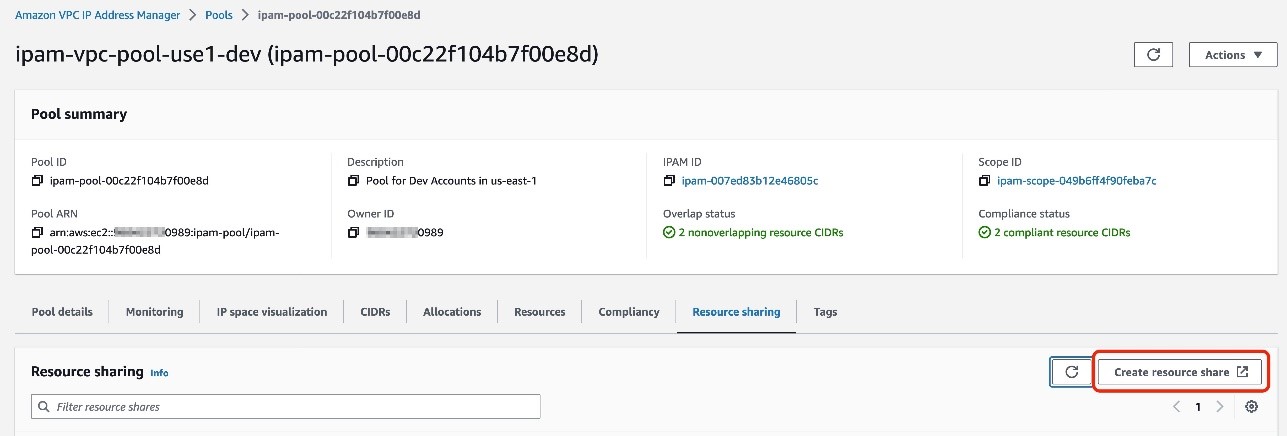
Task: View the Resources tab
Action: tap(540, 312)
